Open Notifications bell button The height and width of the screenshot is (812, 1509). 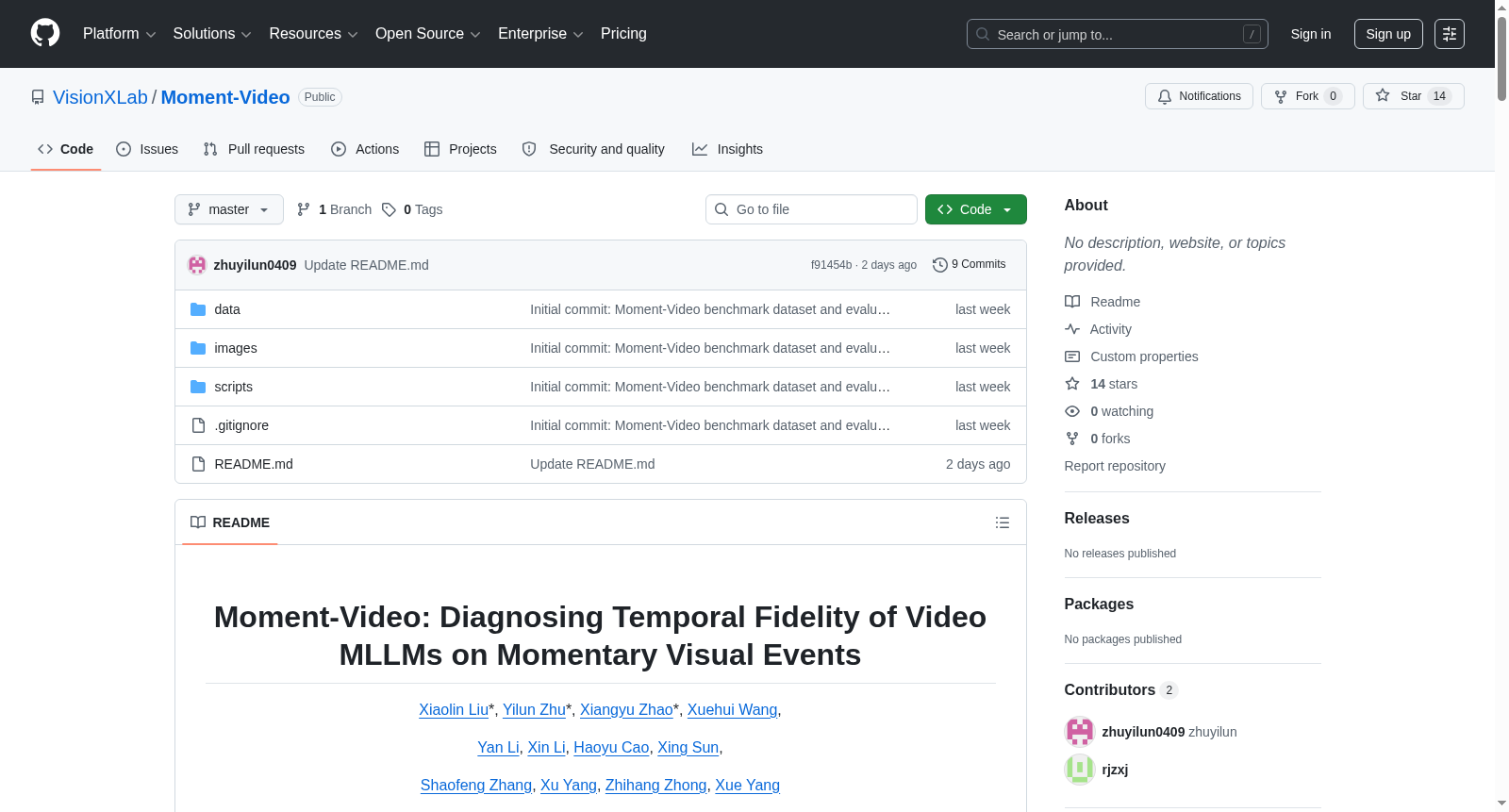click(1199, 96)
